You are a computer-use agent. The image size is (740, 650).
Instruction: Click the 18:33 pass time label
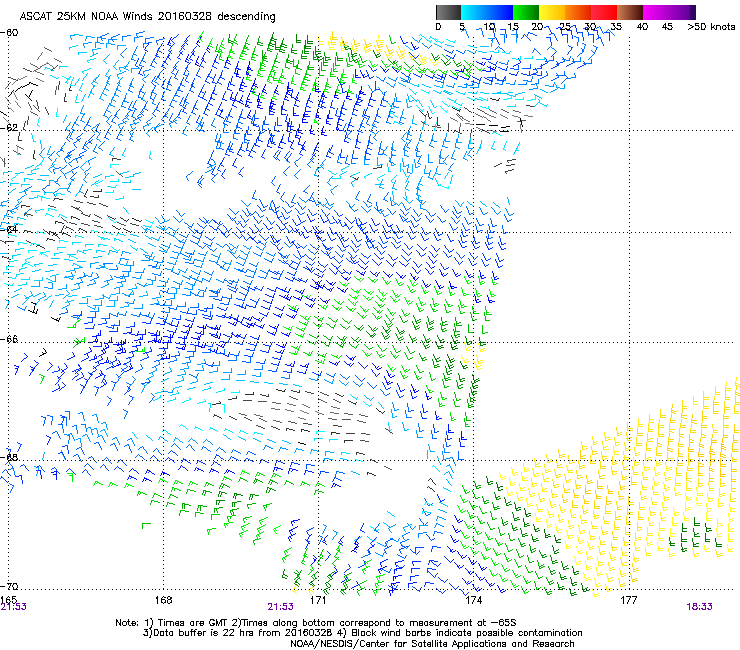click(x=699, y=607)
